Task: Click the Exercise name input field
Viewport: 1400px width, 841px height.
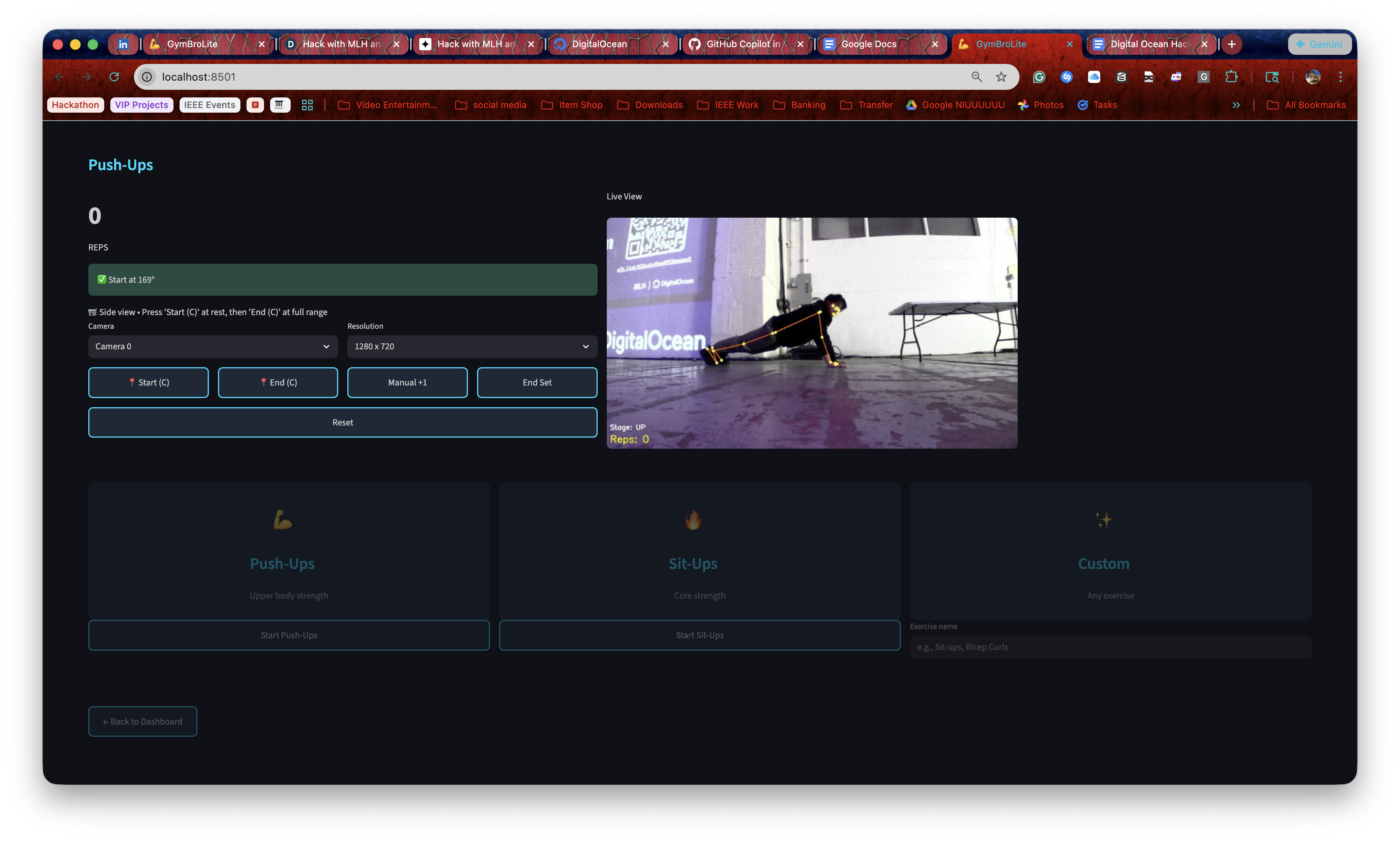Action: (x=1110, y=647)
